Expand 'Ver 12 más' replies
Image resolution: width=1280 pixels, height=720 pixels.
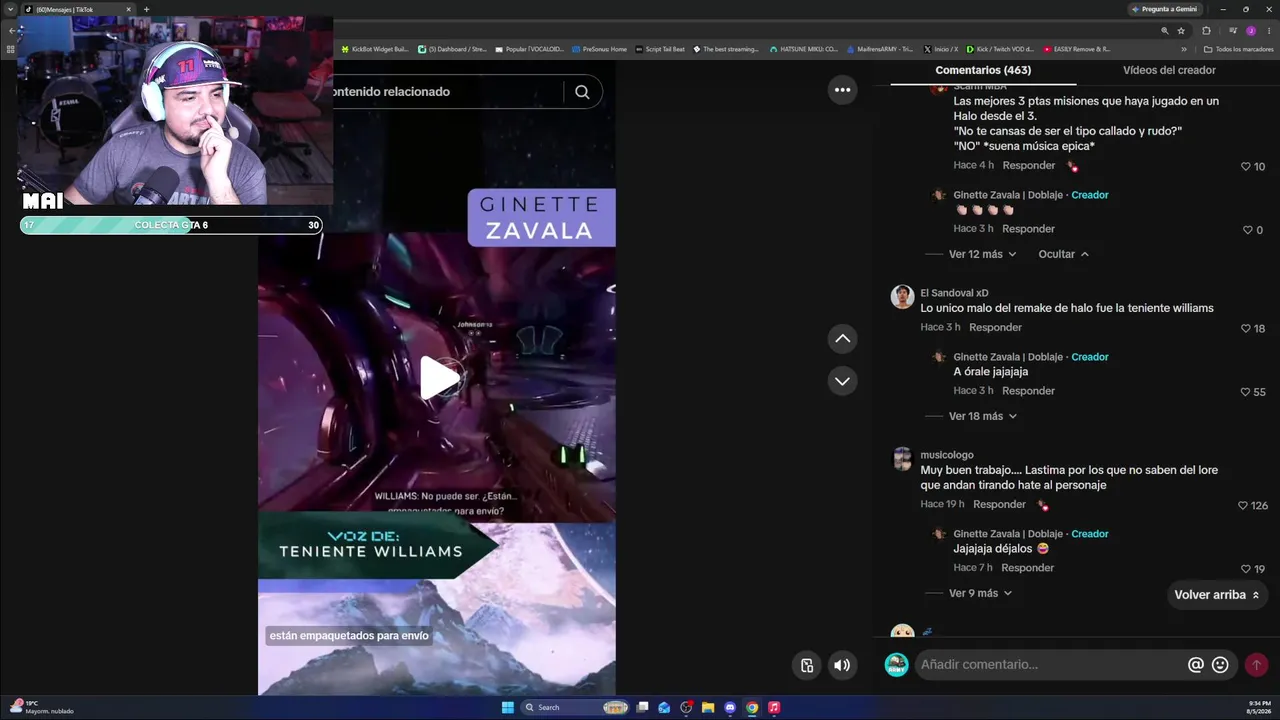[982, 254]
